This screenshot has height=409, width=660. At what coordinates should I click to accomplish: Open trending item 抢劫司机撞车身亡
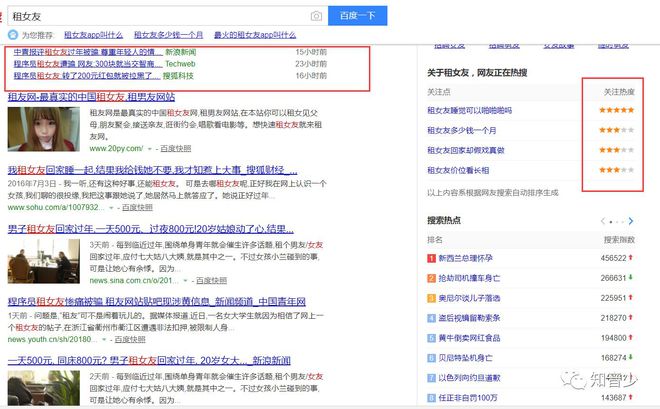[x=469, y=278]
